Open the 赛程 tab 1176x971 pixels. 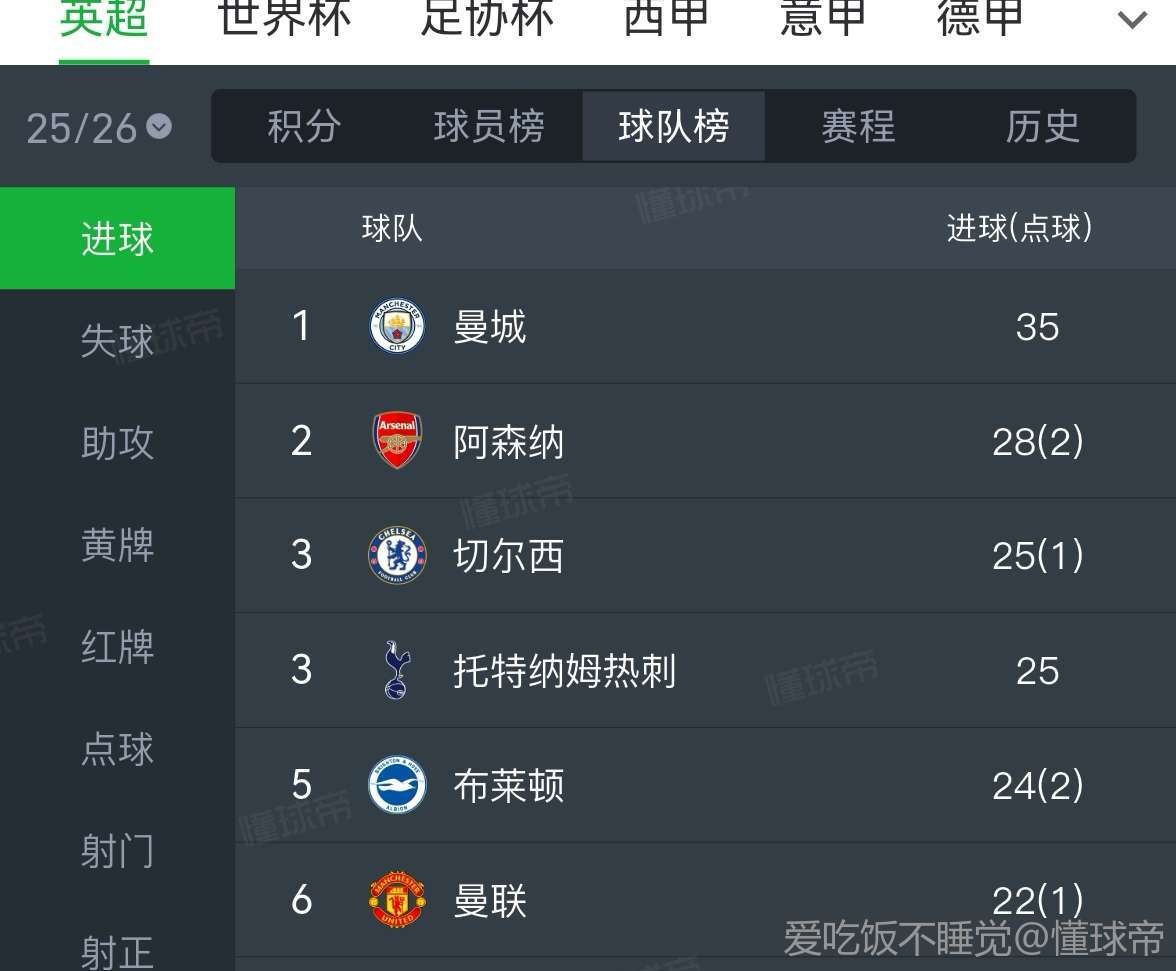click(858, 127)
